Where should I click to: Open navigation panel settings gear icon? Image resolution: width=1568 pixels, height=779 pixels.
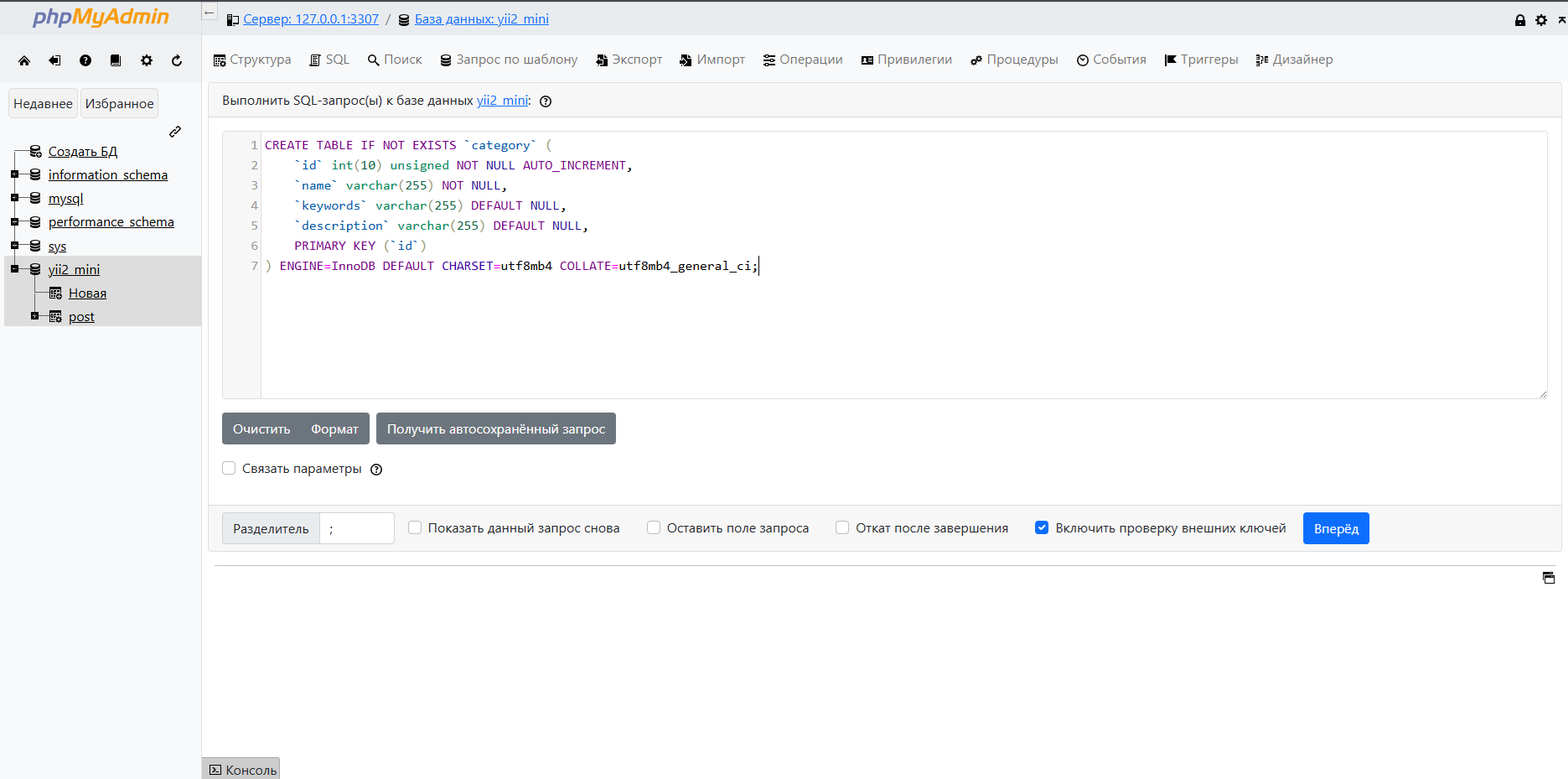(147, 60)
